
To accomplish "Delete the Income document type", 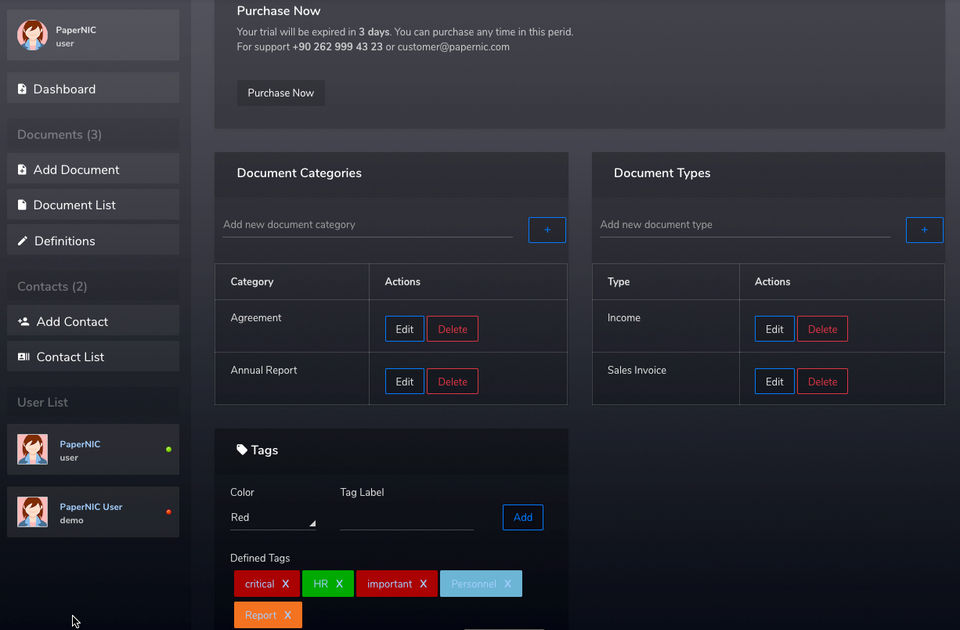I will coord(822,329).
